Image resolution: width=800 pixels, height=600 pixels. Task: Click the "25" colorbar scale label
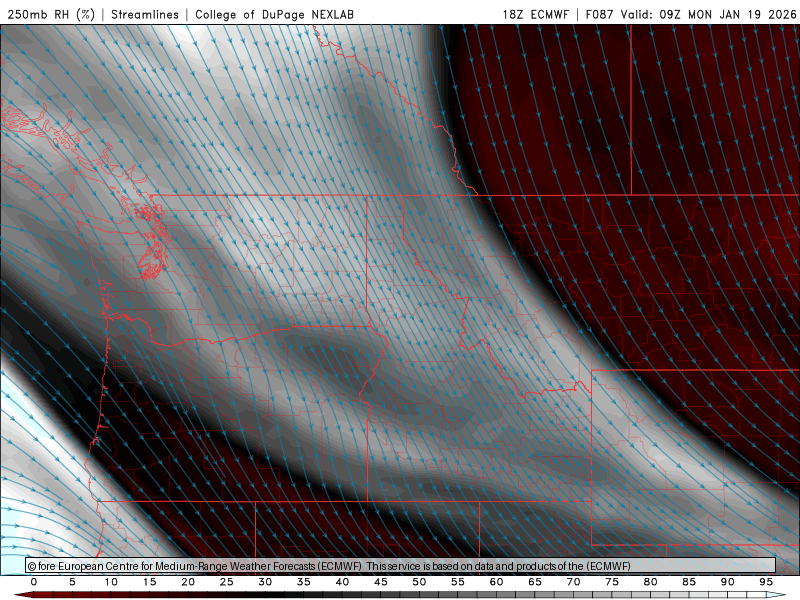[227, 582]
